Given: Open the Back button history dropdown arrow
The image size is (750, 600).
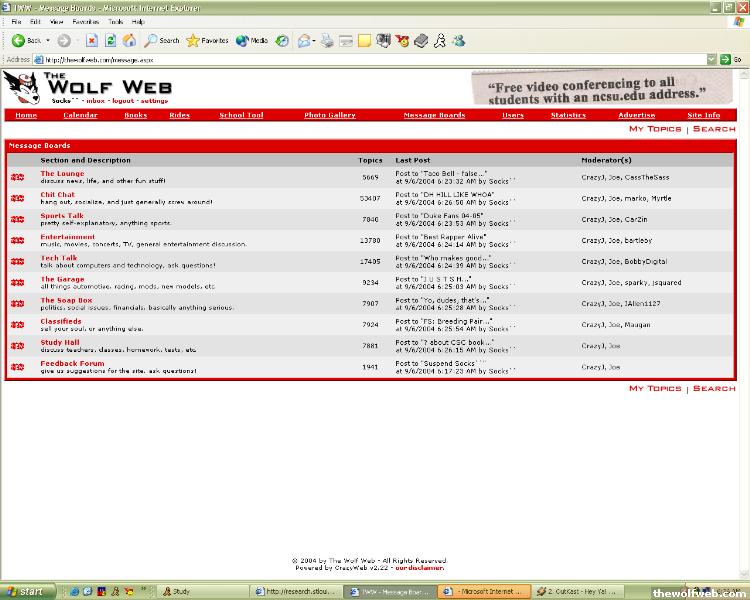Looking at the screenshot, I should (x=46, y=41).
